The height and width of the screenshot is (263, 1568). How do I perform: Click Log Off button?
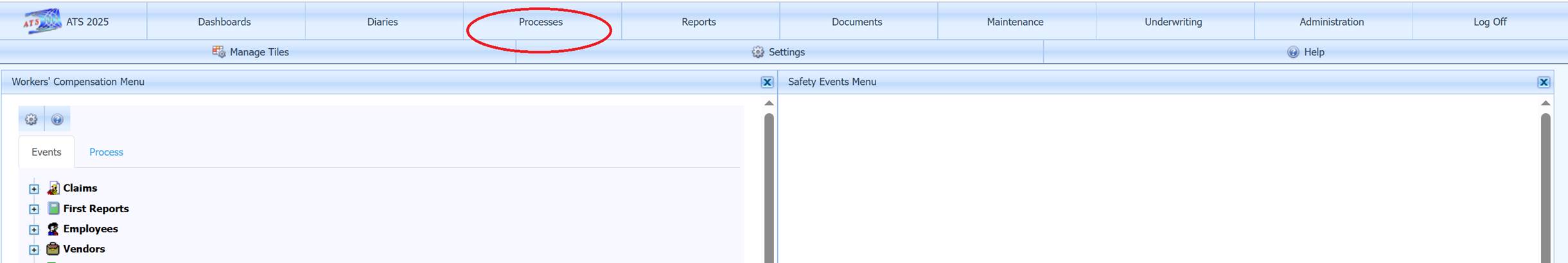1490,22
